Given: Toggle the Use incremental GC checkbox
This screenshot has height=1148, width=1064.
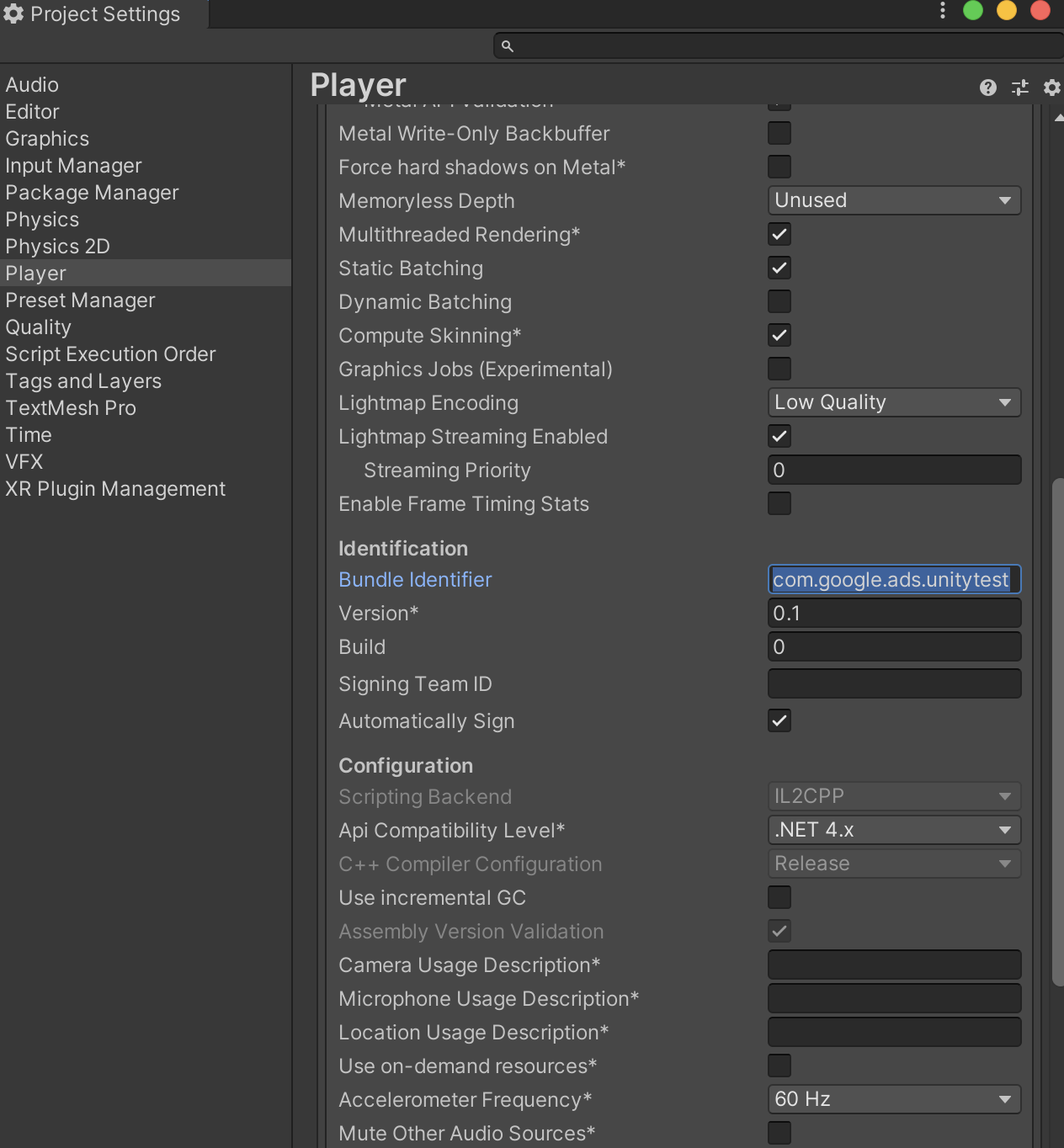Looking at the screenshot, I should click(779, 897).
